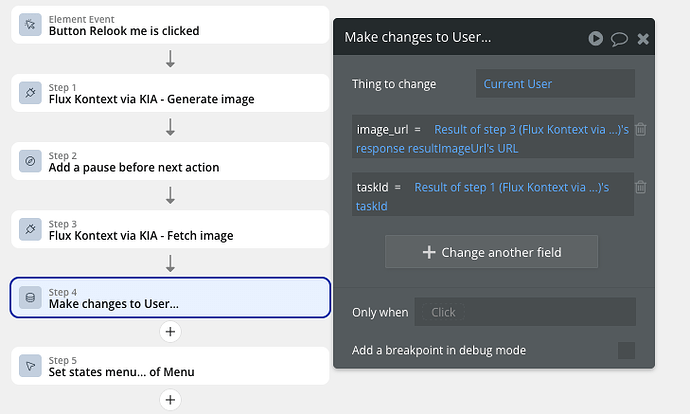Select the Button Relook me is clicked event
The image size is (690, 414).
coord(170,24)
